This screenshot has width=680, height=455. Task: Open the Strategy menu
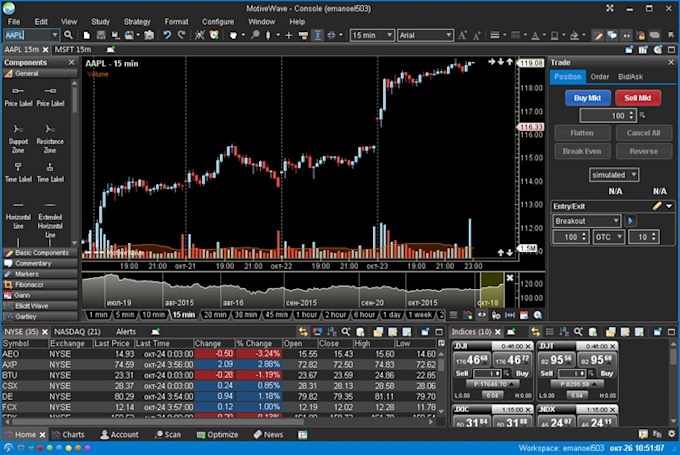point(137,21)
